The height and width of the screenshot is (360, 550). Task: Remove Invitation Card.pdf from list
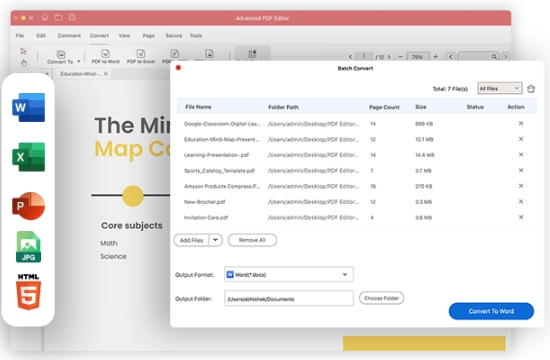coord(521,217)
